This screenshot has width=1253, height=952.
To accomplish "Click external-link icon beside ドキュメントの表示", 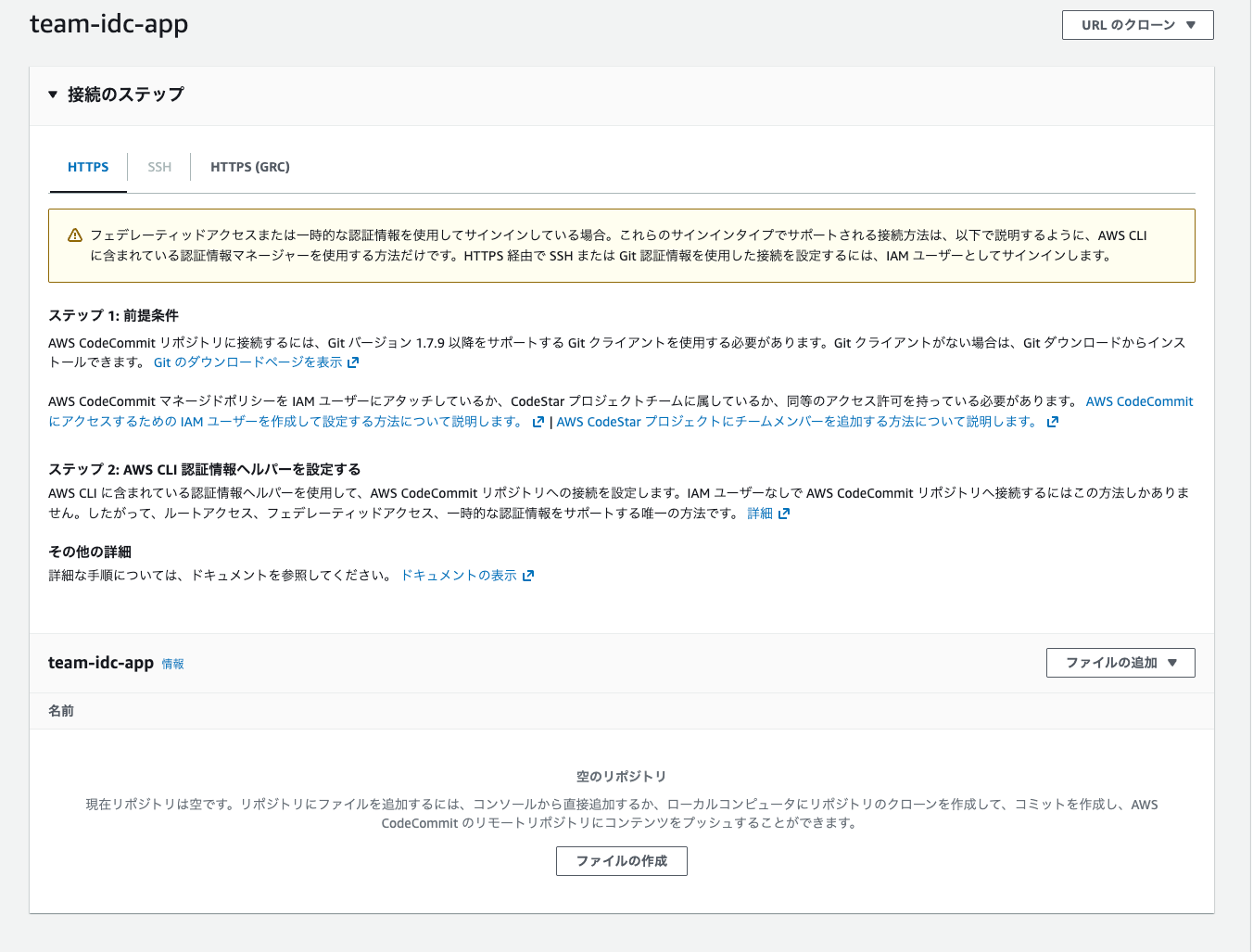I will (x=528, y=576).
